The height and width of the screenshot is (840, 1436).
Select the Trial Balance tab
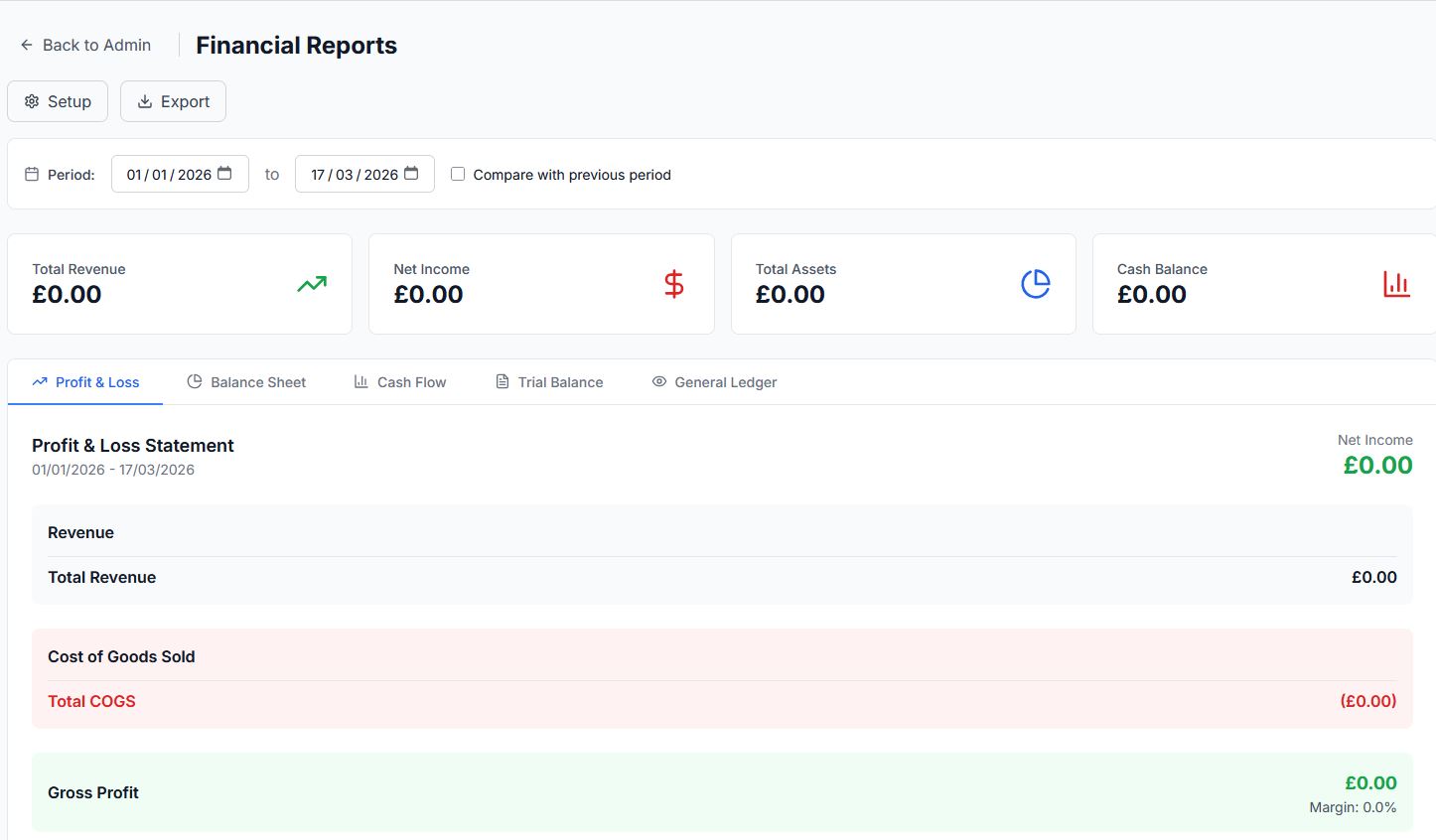point(549,382)
